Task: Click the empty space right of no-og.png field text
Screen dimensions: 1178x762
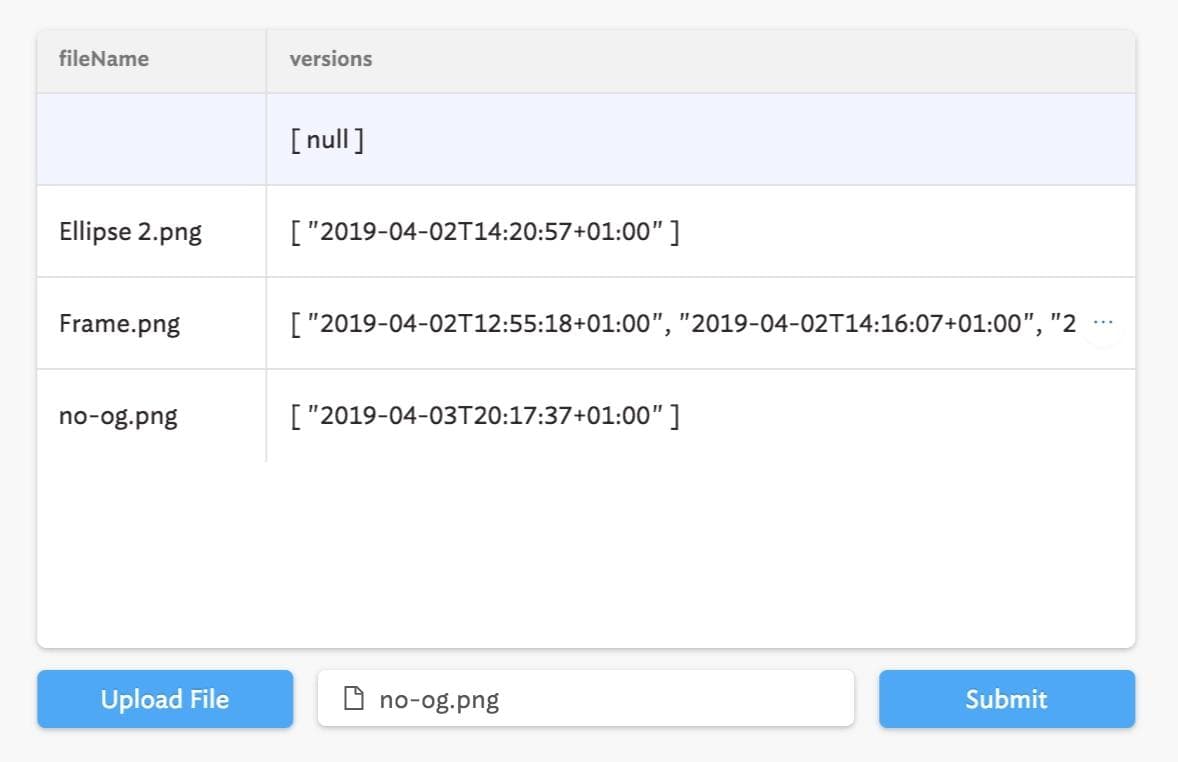Action: 680,699
